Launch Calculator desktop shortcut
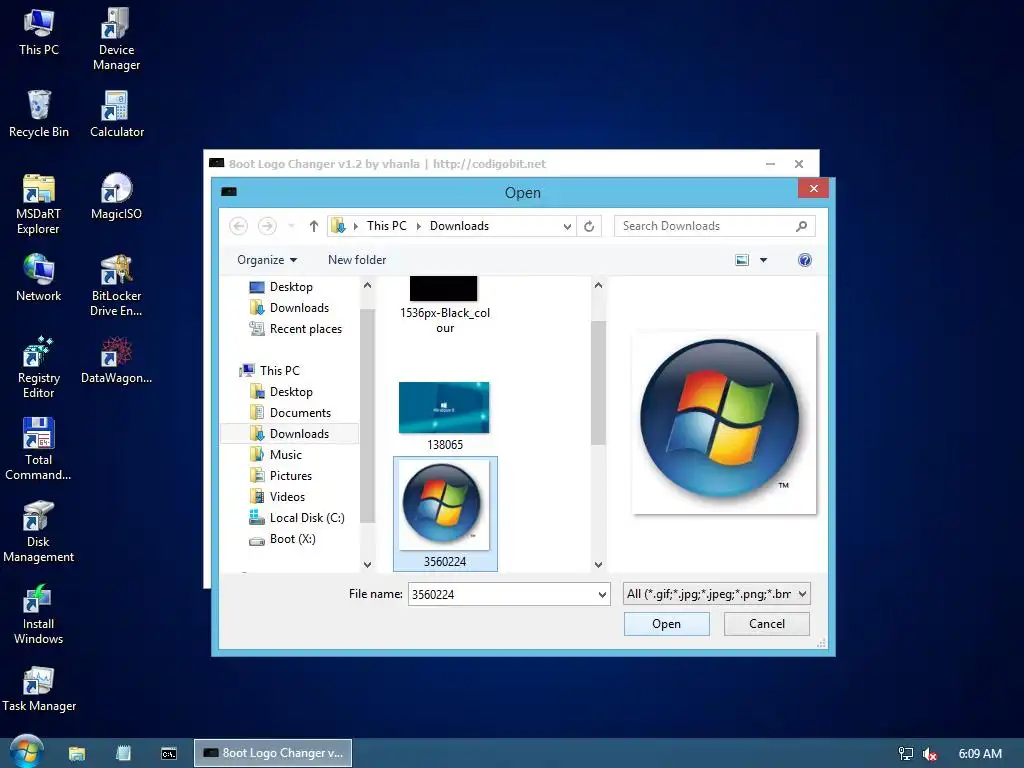The height and width of the screenshot is (768, 1024). pyautogui.click(x=116, y=113)
